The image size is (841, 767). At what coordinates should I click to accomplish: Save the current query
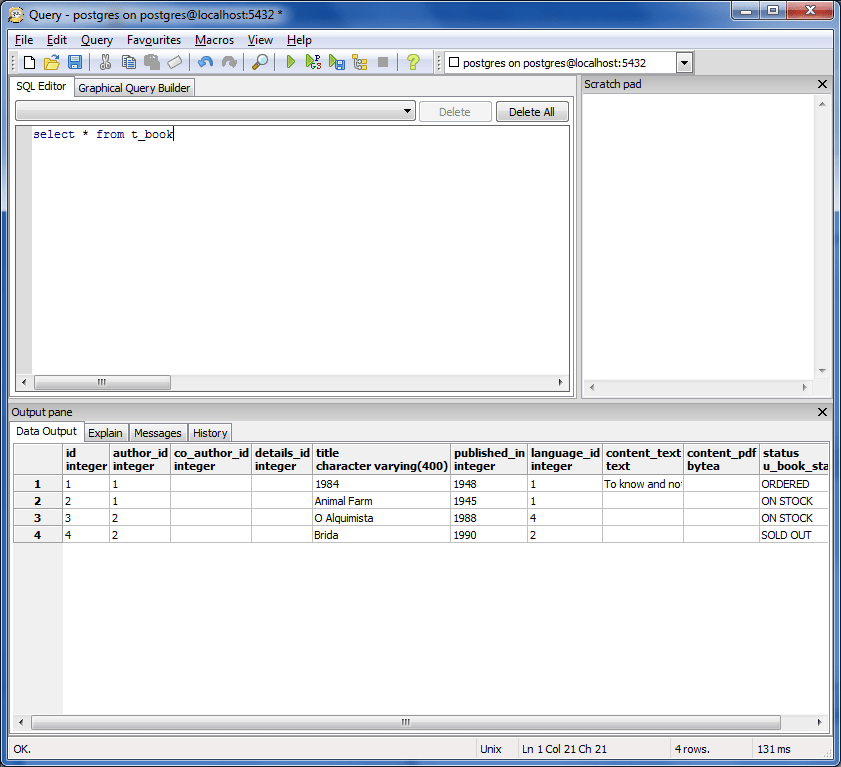pos(74,62)
